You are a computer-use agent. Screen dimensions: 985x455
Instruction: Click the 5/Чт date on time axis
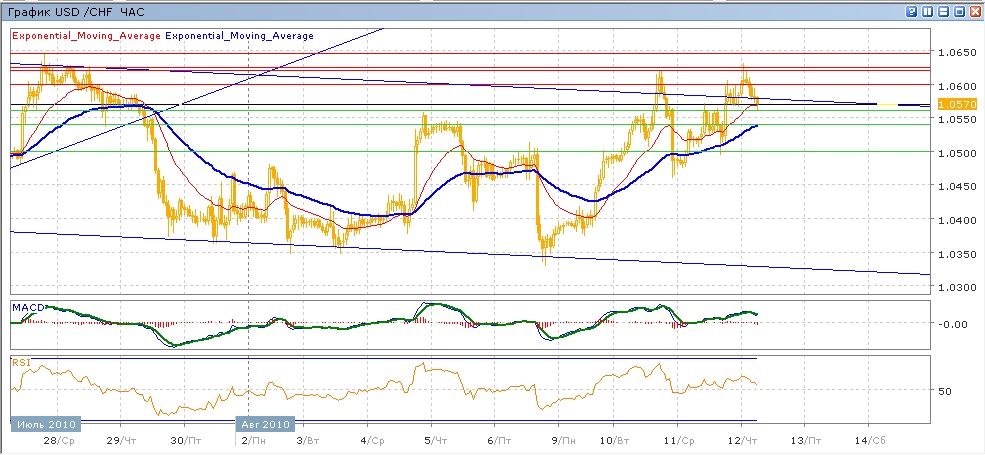(x=435, y=440)
